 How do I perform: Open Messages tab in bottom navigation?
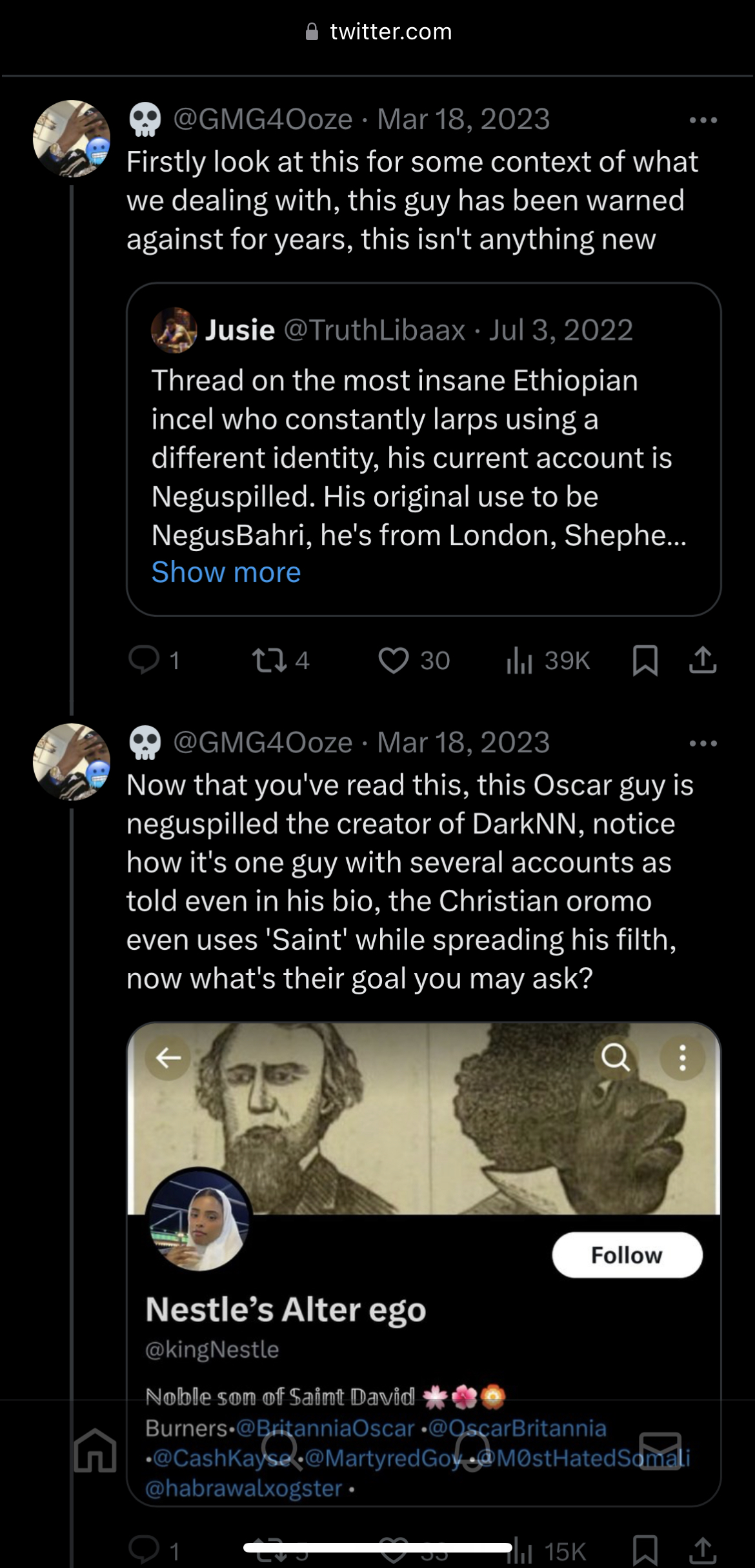[660, 1450]
